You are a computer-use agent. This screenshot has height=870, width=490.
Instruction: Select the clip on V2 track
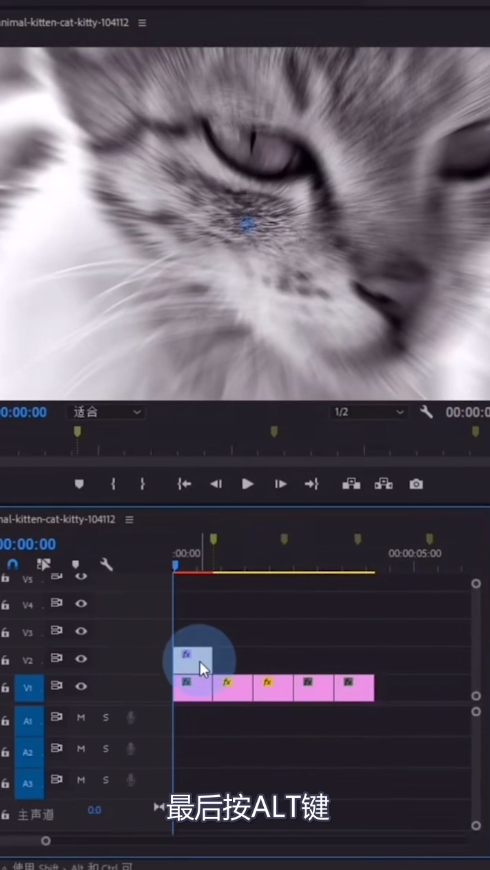point(193,661)
